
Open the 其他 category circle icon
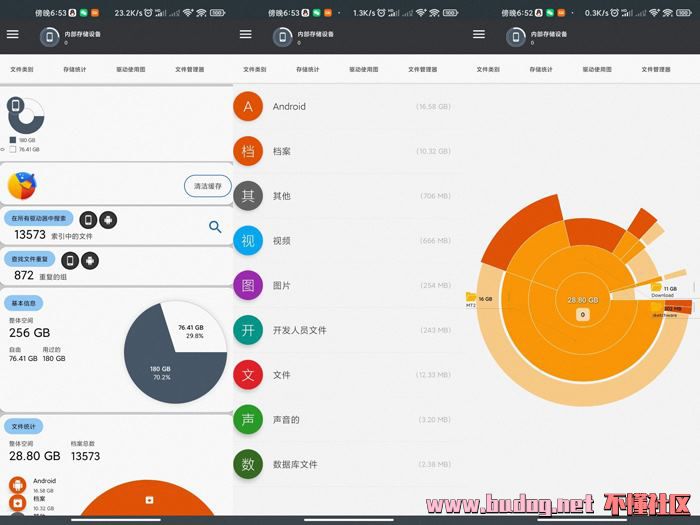point(248,196)
